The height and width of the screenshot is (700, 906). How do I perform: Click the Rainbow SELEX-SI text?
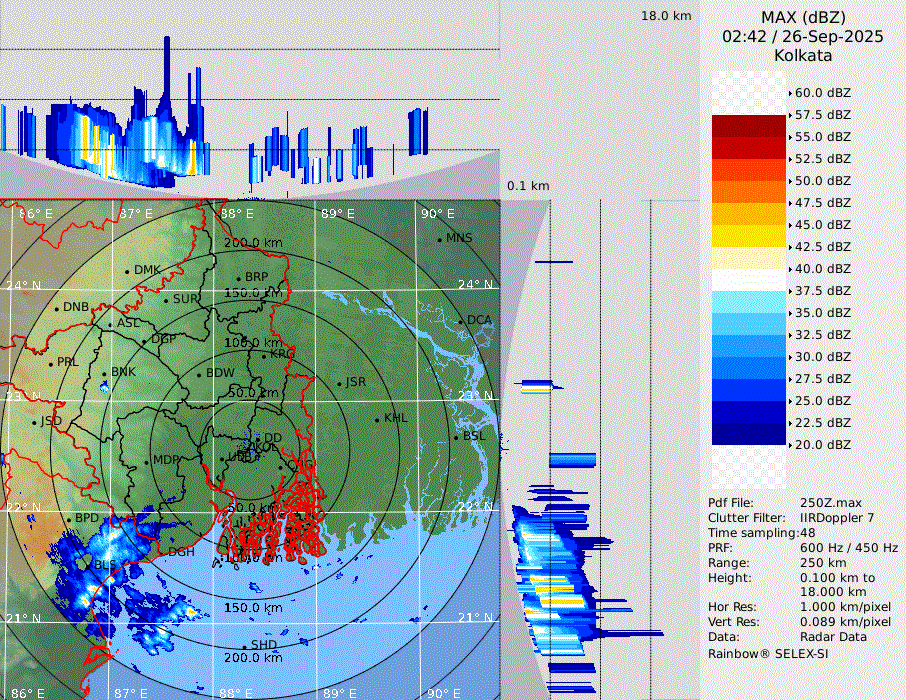click(x=768, y=653)
